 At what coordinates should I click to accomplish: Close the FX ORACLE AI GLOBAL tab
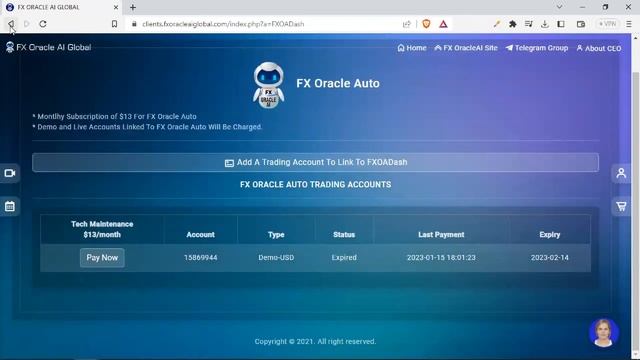coord(116,7)
